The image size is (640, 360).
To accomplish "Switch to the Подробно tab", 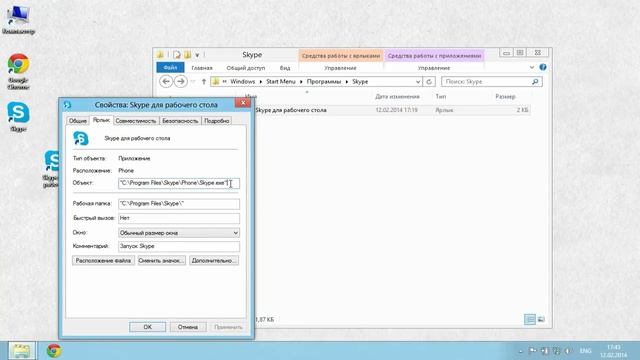I will tap(216, 121).
